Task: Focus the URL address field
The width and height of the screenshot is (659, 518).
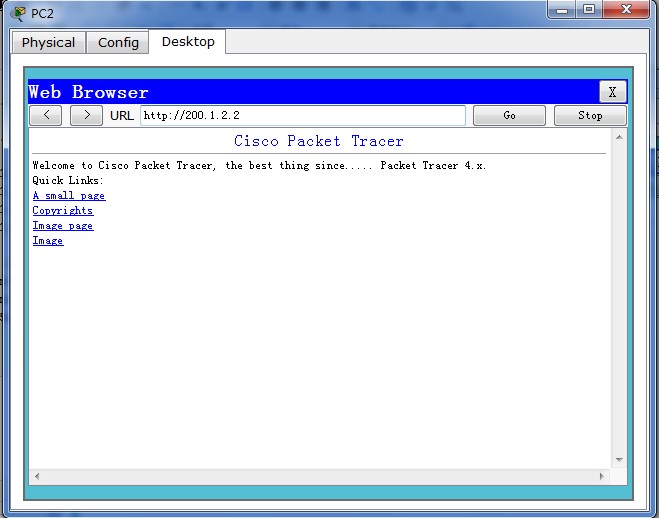Action: tap(303, 115)
